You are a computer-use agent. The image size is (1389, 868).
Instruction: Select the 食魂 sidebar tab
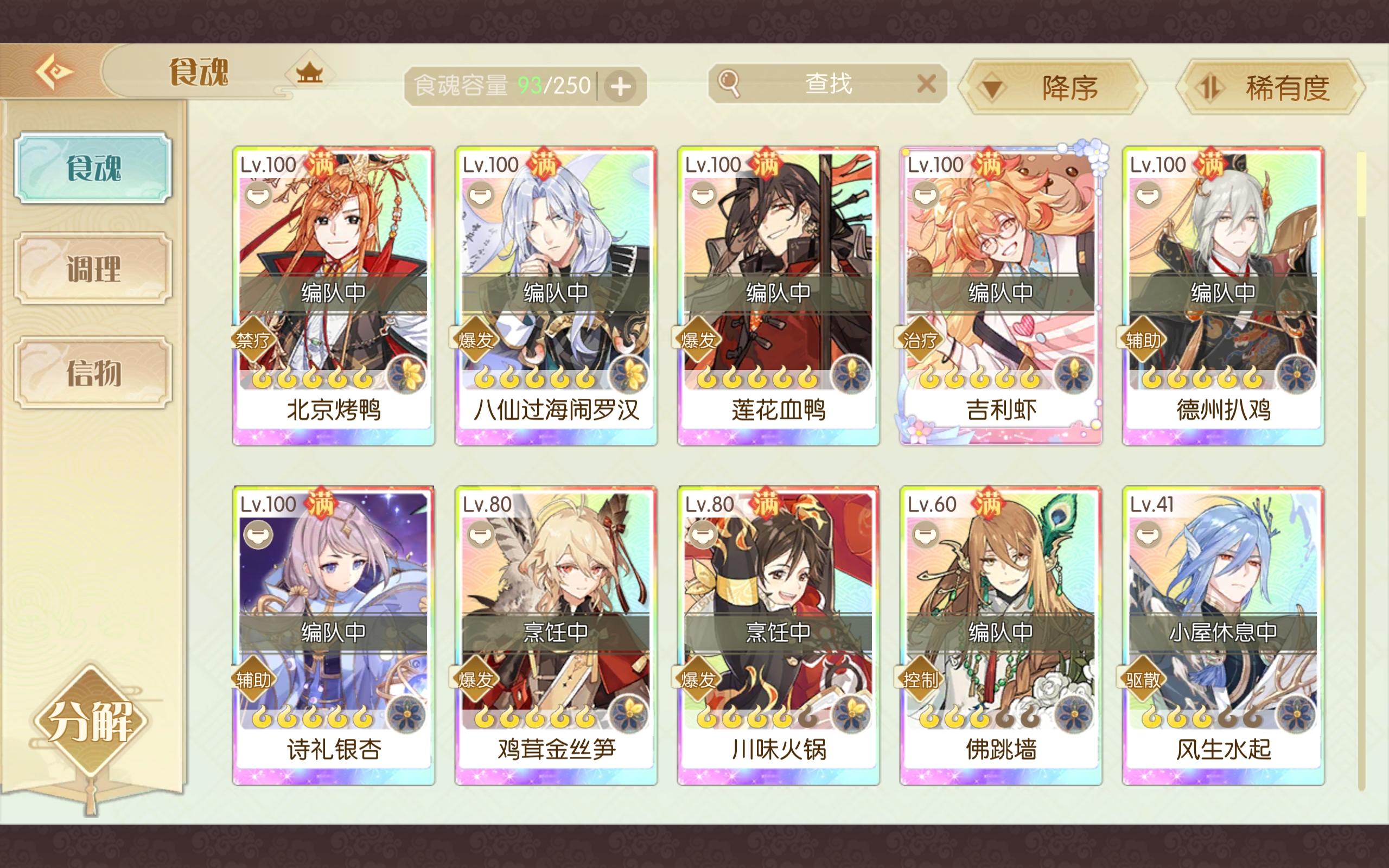pos(93,168)
